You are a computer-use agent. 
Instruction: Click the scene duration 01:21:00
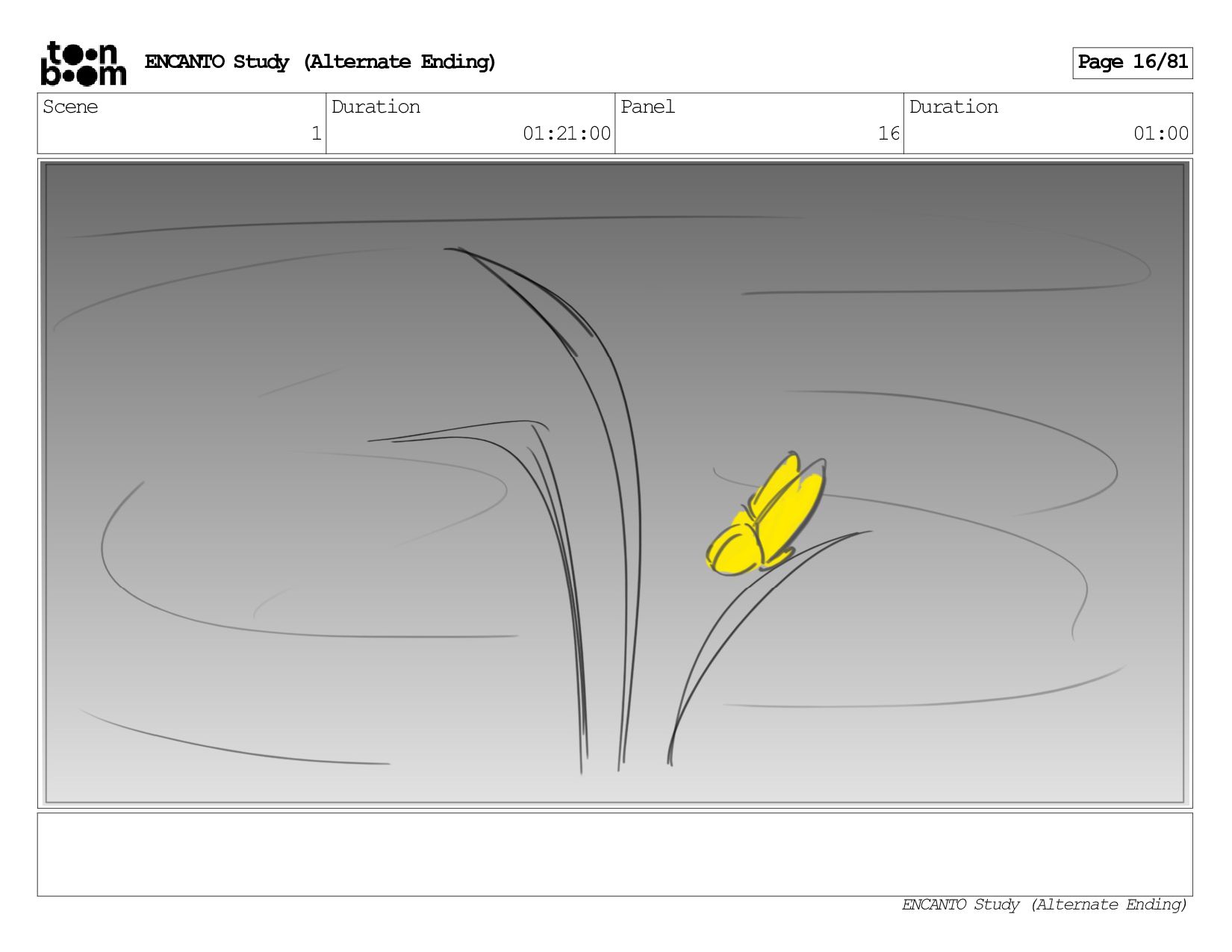tap(567, 134)
